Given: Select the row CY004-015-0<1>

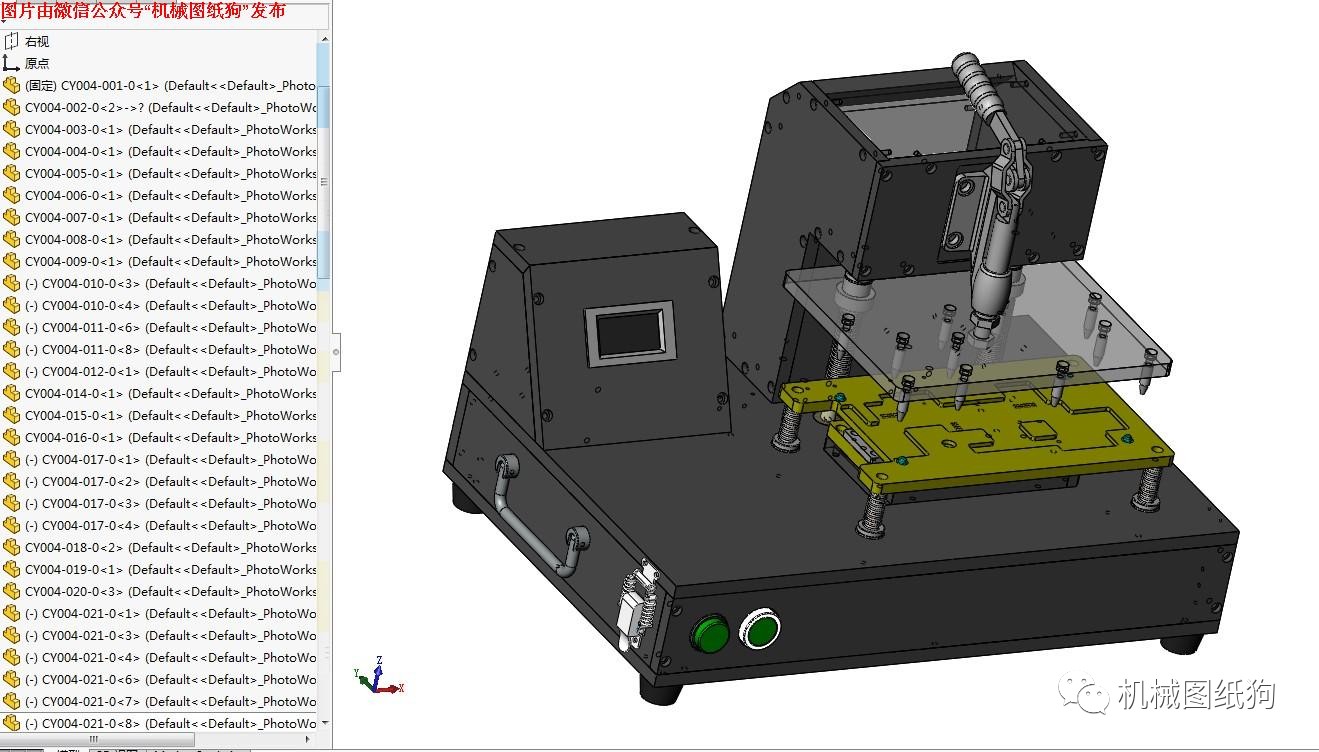Looking at the screenshot, I should [x=159, y=415].
